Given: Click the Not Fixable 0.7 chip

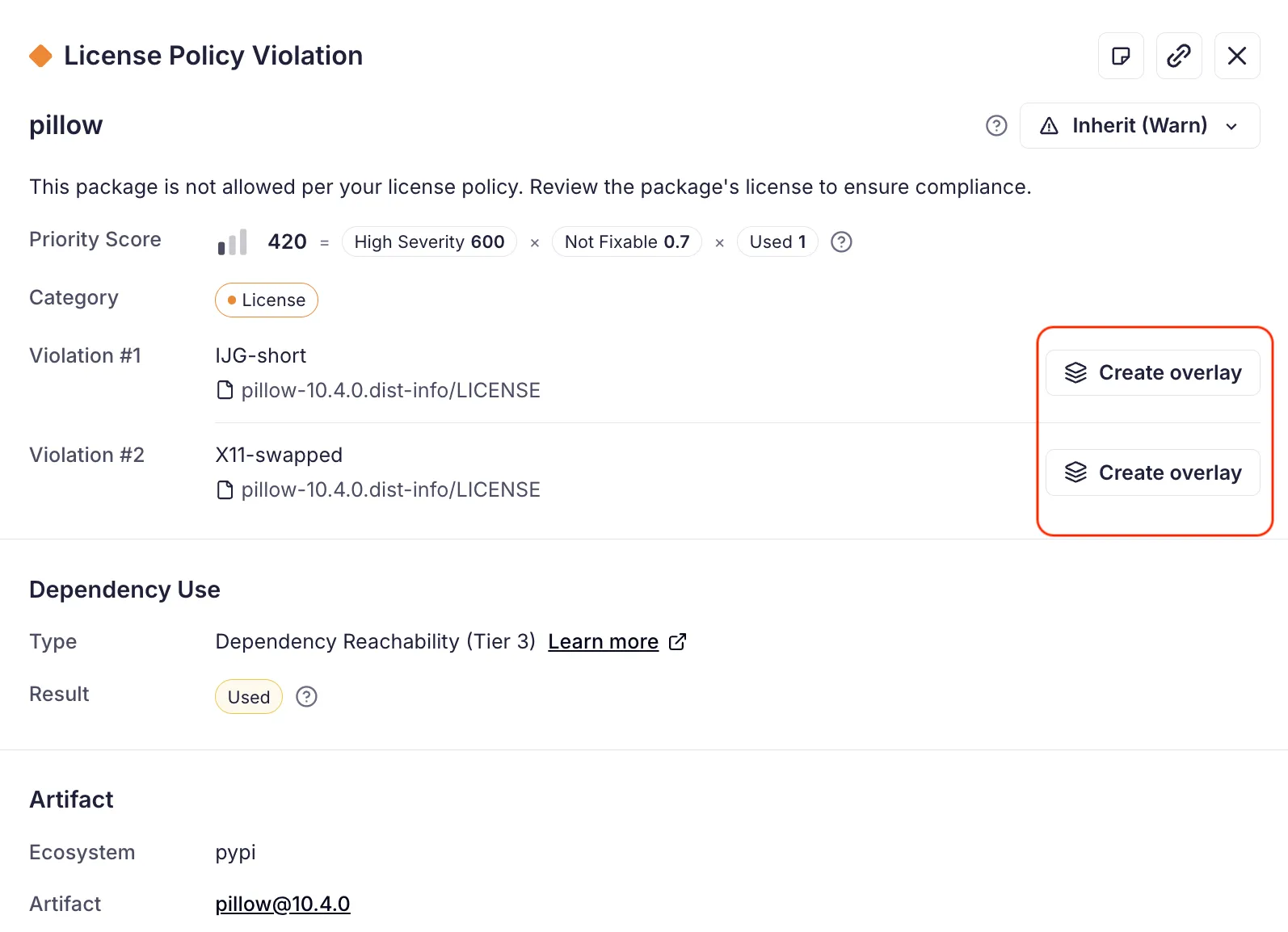Looking at the screenshot, I should tap(627, 242).
